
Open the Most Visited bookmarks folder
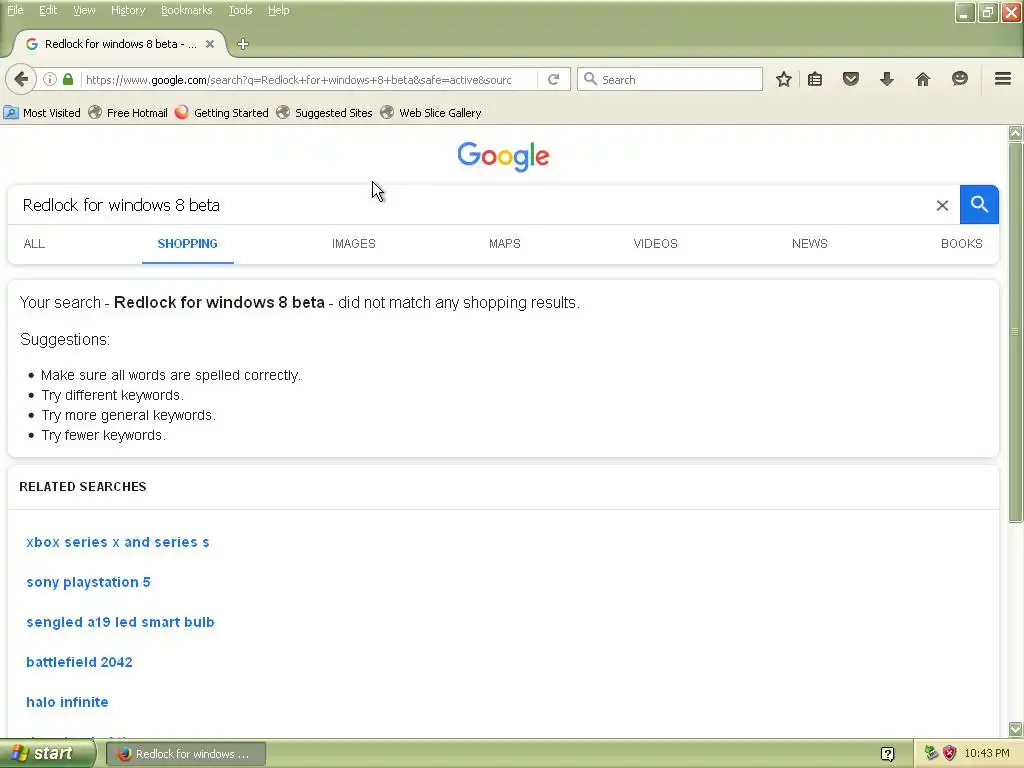pos(42,113)
